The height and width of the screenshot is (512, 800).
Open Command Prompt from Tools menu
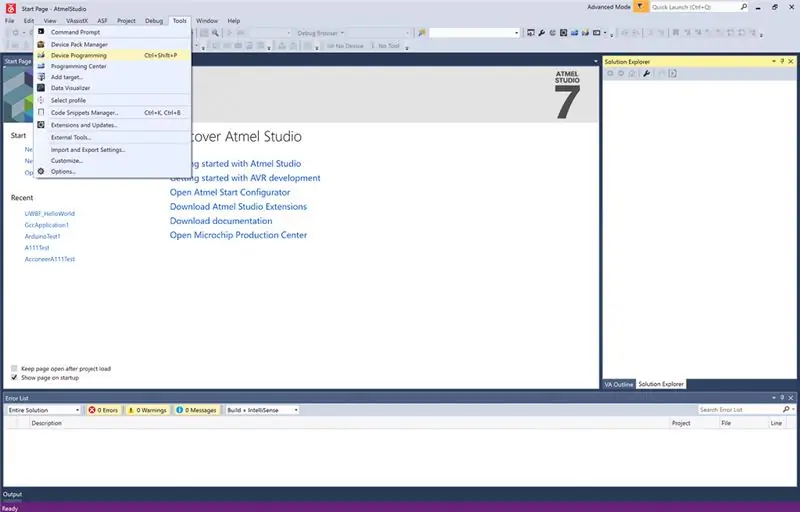click(112, 32)
